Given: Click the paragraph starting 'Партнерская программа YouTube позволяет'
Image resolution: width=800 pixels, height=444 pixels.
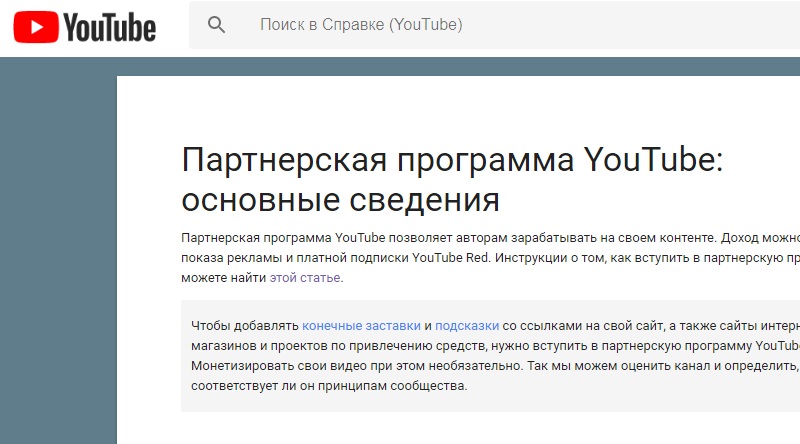Looking at the screenshot, I should tap(490, 258).
